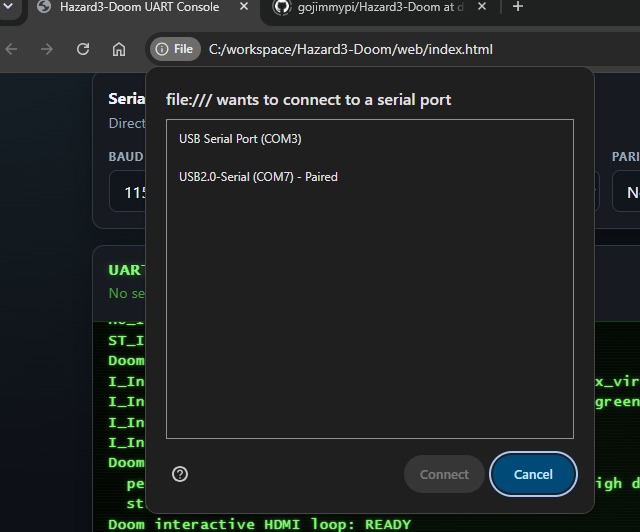Screen dimensions: 640x532
Task: Choose USB2.0-Serial (COM7) - Paired device
Action: (370, 177)
